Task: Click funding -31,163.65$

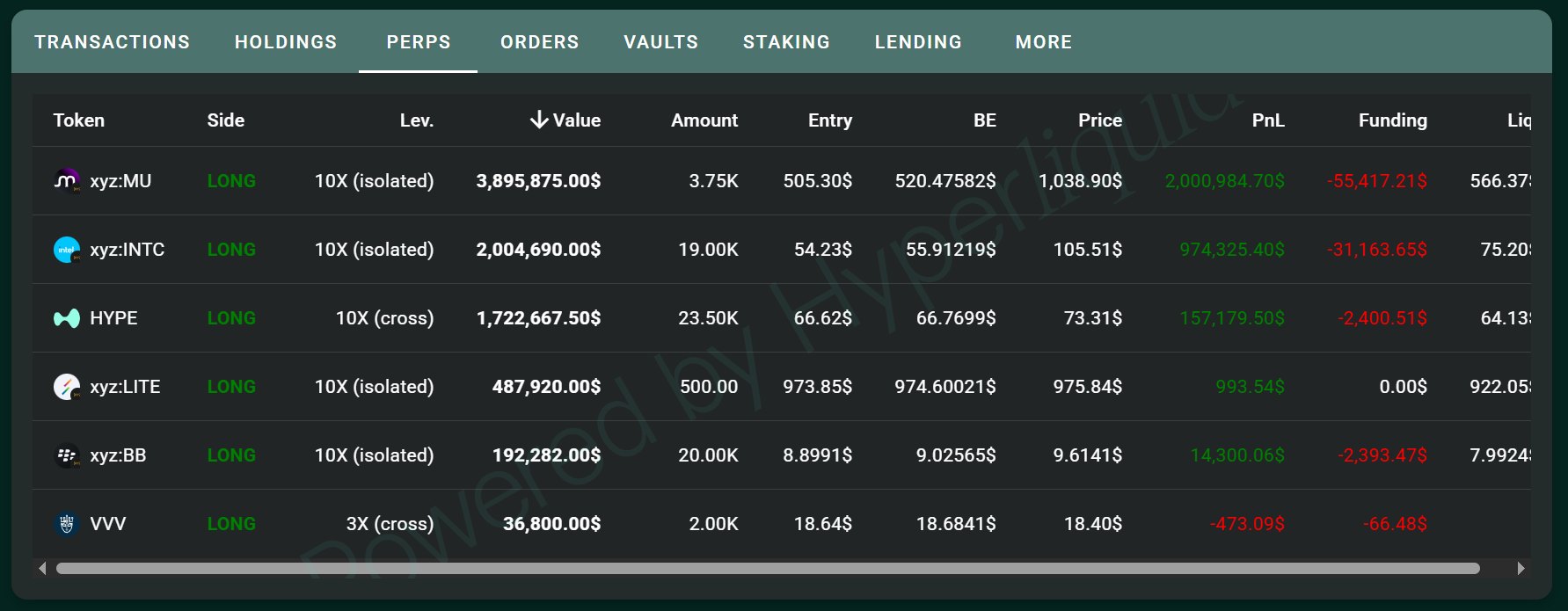Action: (1377, 250)
